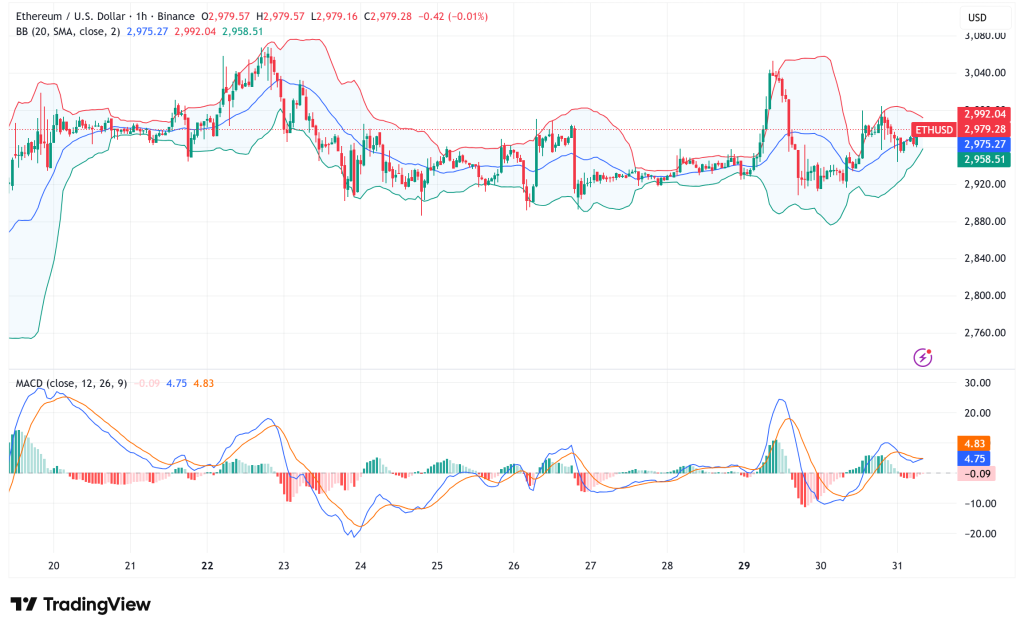Click the green 2,958.51 lower band label
The width and height of the screenshot is (1024, 631).
click(x=983, y=159)
